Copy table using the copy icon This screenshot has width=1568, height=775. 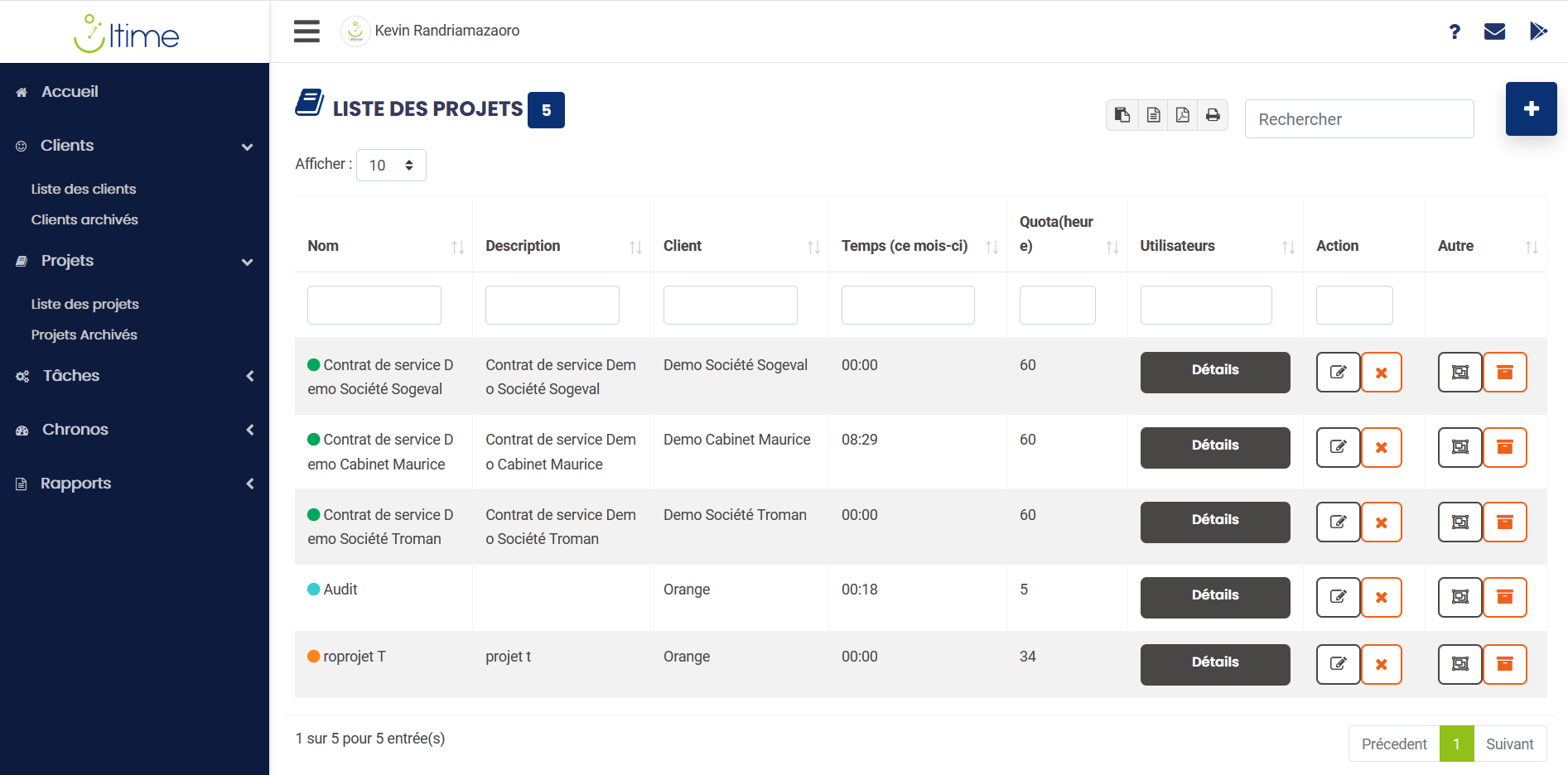pyautogui.click(x=1122, y=115)
